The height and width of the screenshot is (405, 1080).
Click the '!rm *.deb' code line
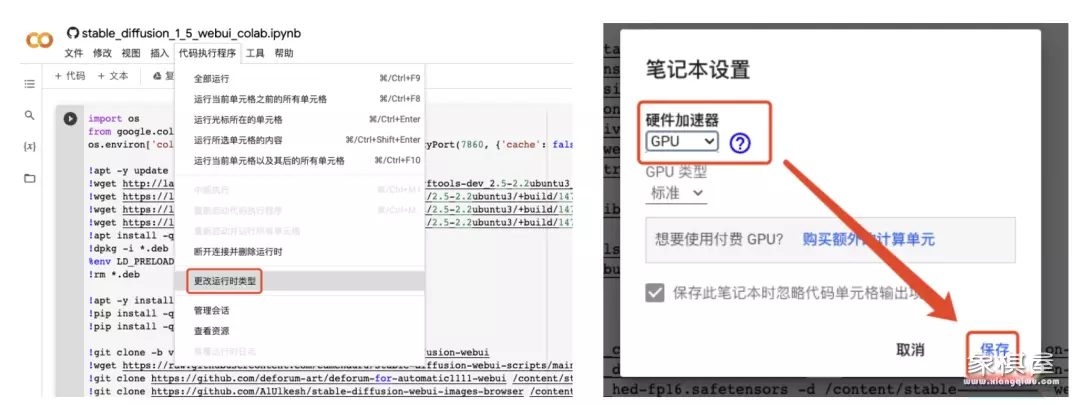116,274
